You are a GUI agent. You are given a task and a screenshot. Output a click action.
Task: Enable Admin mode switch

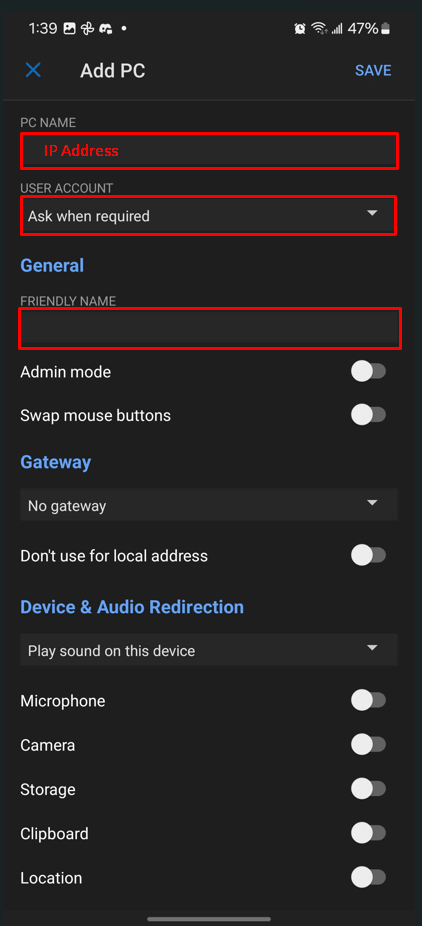click(x=368, y=371)
